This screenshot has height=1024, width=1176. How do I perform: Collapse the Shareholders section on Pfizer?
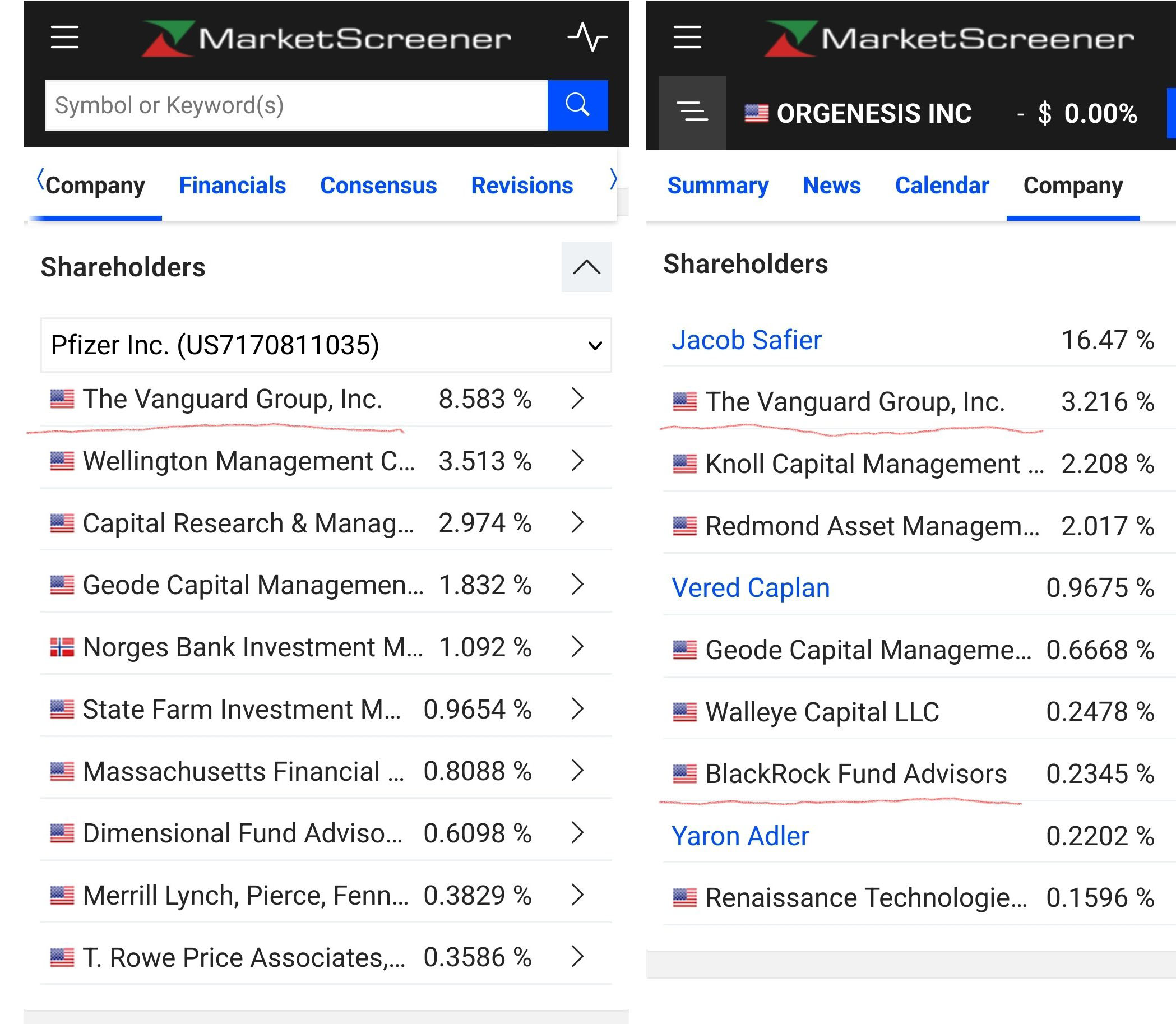(x=587, y=267)
